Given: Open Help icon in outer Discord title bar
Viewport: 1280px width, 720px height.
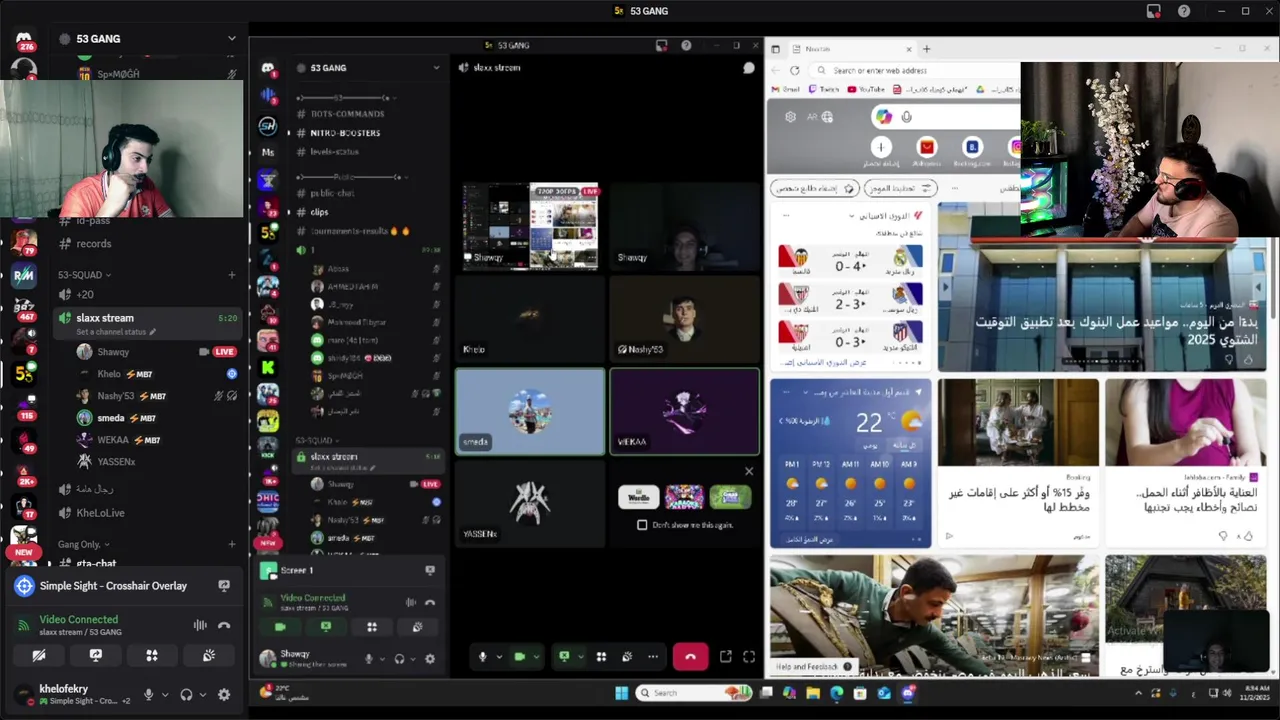Looking at the screenshot, I should 1184,11.
